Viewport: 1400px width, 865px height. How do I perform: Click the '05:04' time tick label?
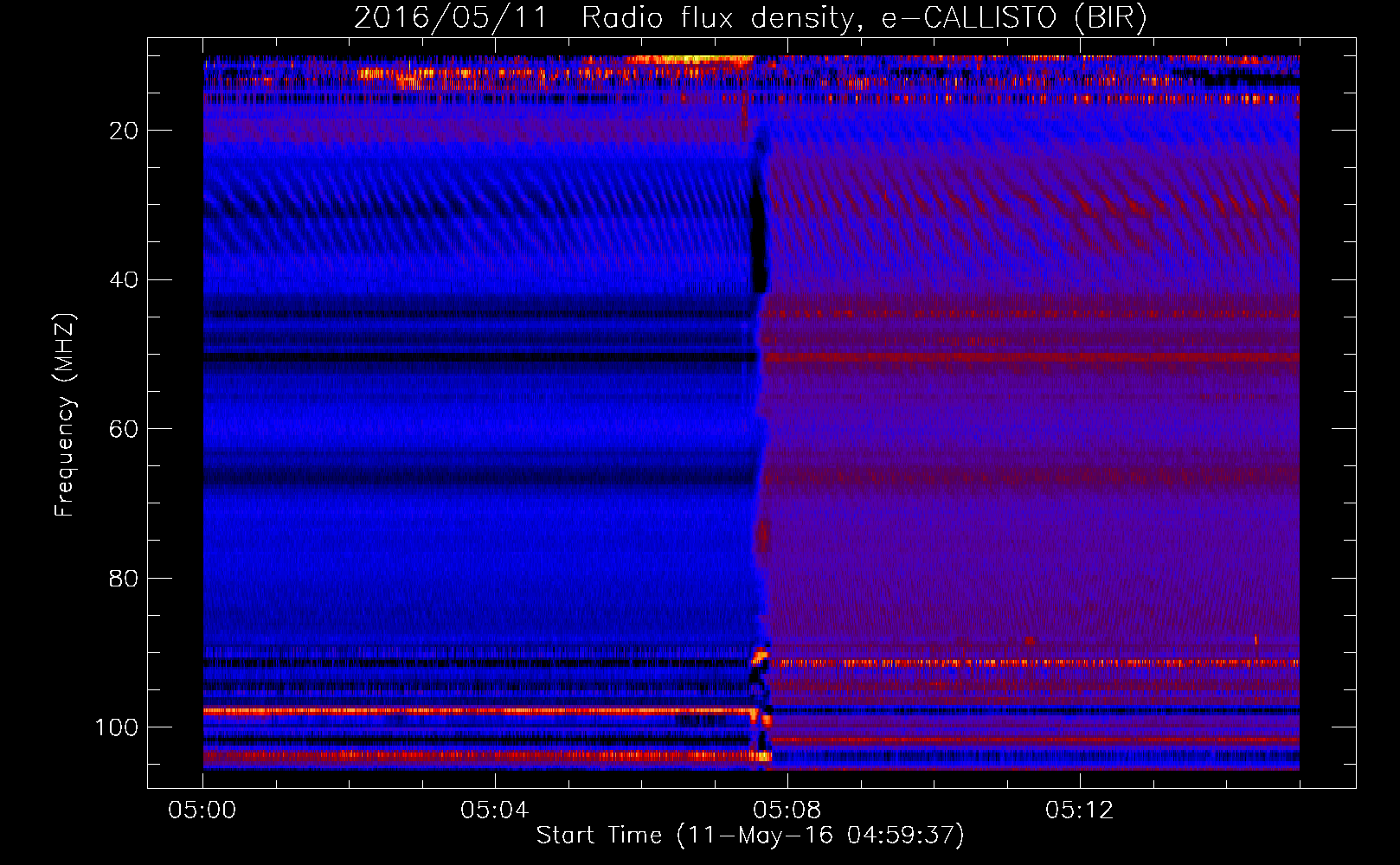click(494, 811)
